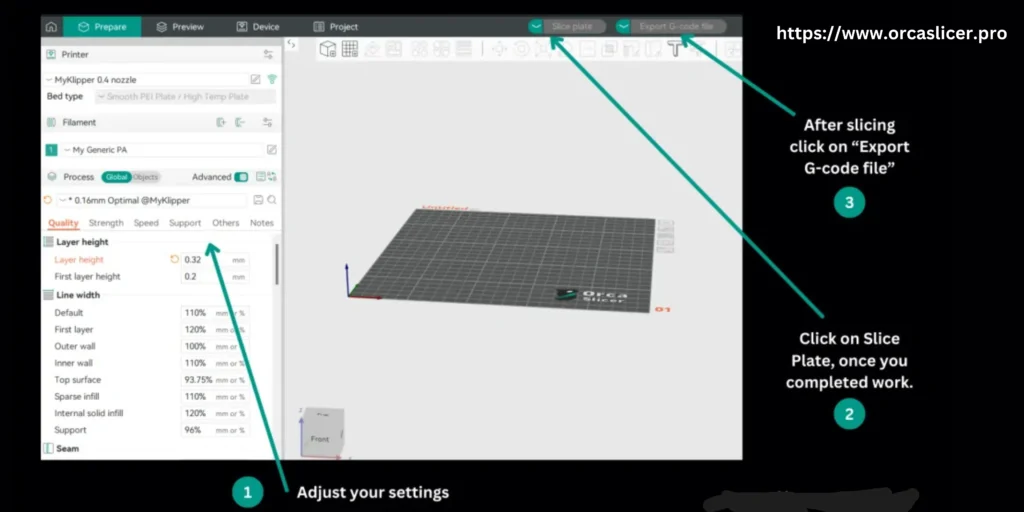Image resolution: width=1024 pixels, height=512 pixels.
Task: Collapse the sidebar with arrows icon
Action: click(x=291, y=44)
